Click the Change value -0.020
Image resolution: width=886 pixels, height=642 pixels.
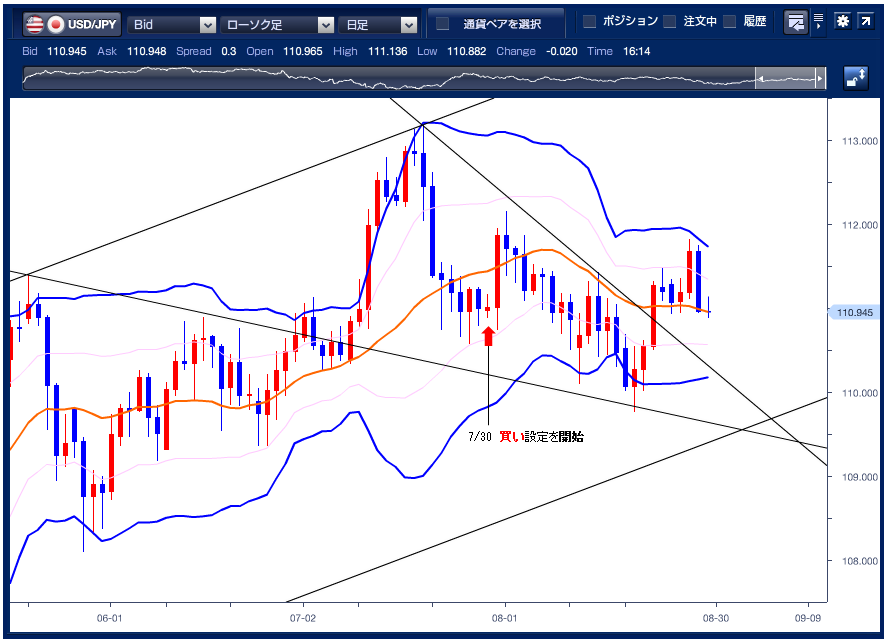coord(562,51)
